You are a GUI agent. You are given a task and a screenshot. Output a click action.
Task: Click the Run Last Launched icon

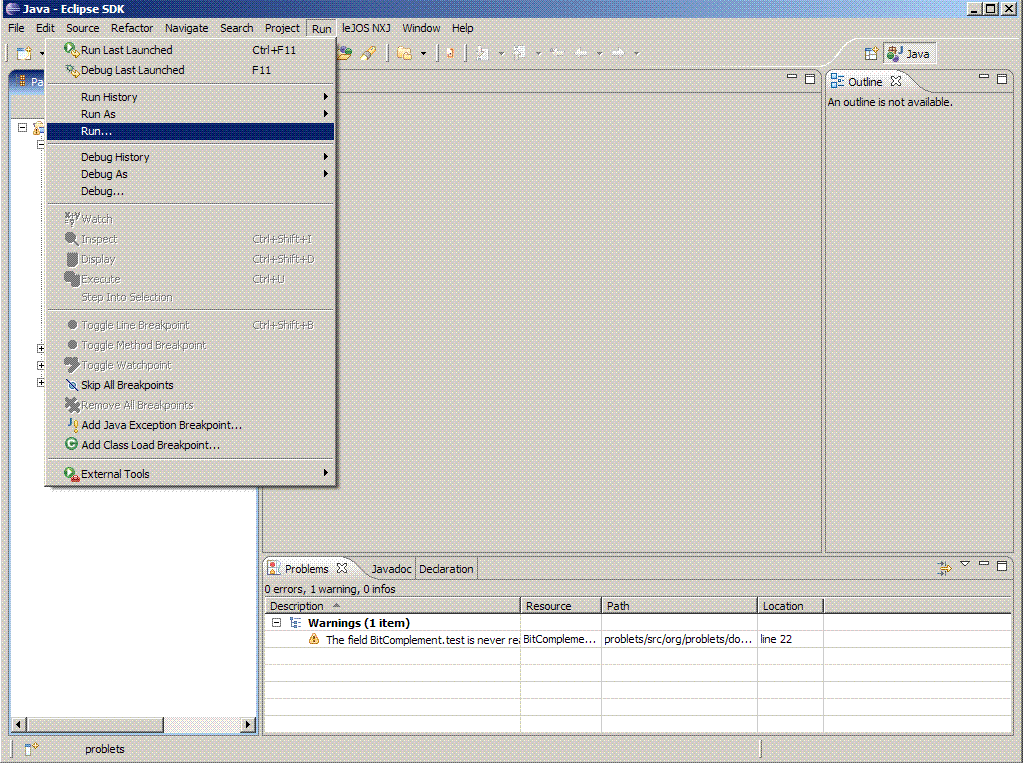71,50
